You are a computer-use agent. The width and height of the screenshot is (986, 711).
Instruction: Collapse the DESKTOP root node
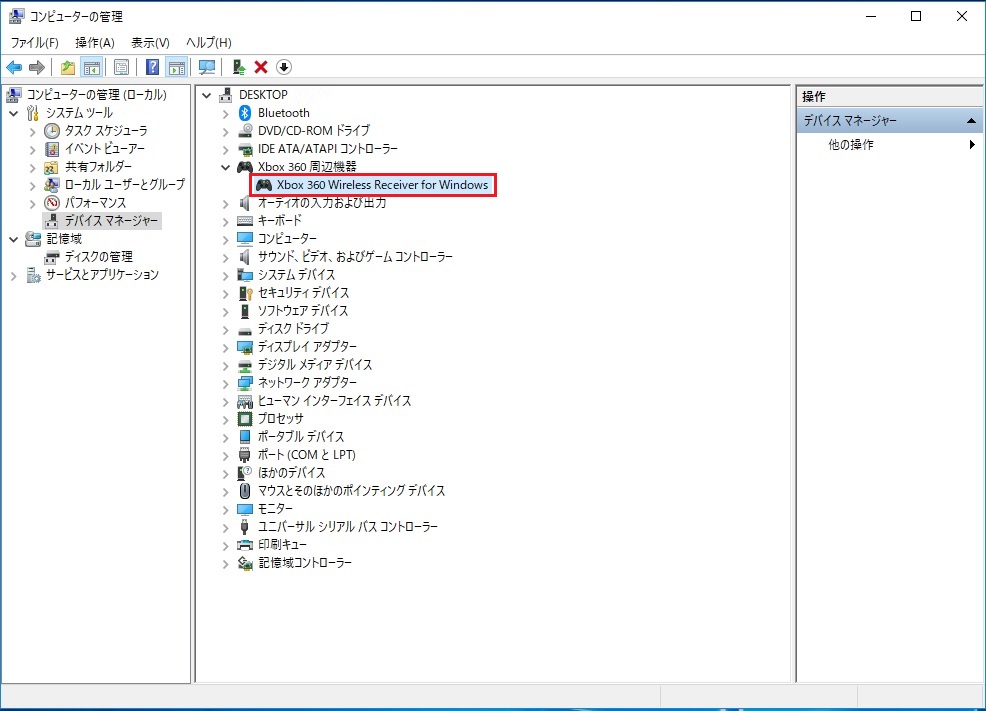[x=206, y=96]
